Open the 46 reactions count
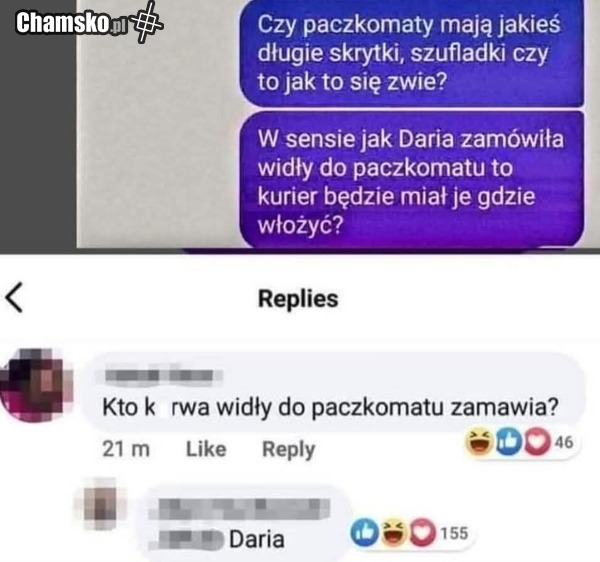 pyautogui.click(x=564, y=442)
